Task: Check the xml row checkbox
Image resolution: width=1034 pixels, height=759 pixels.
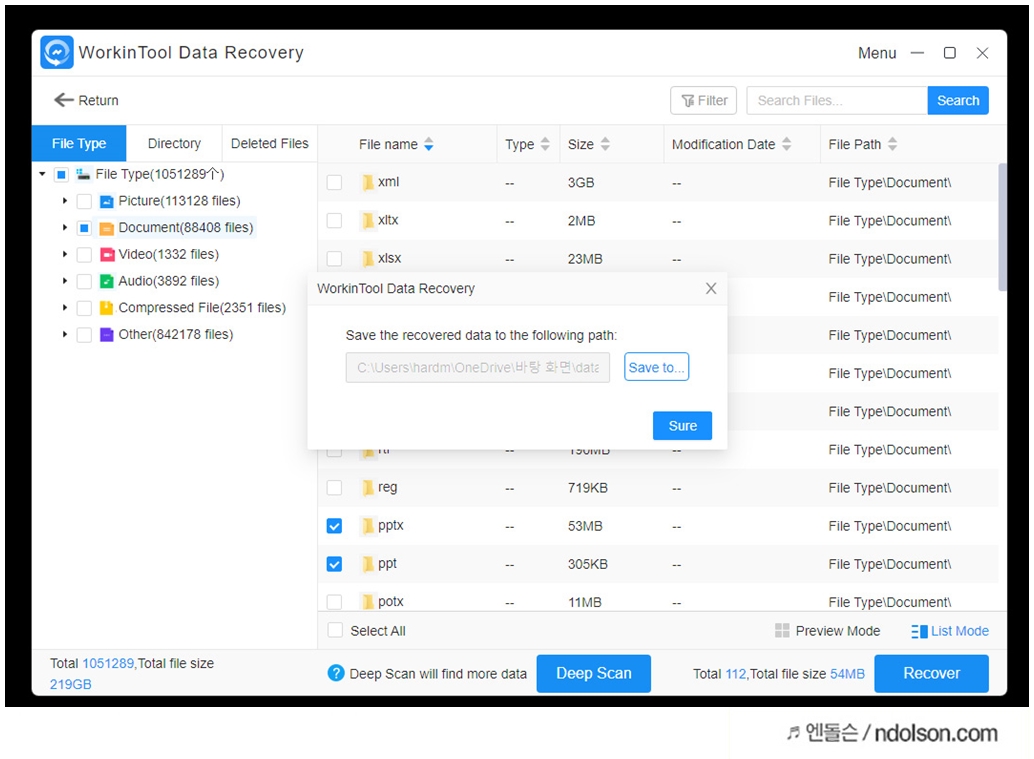Action: click(334, 182)
